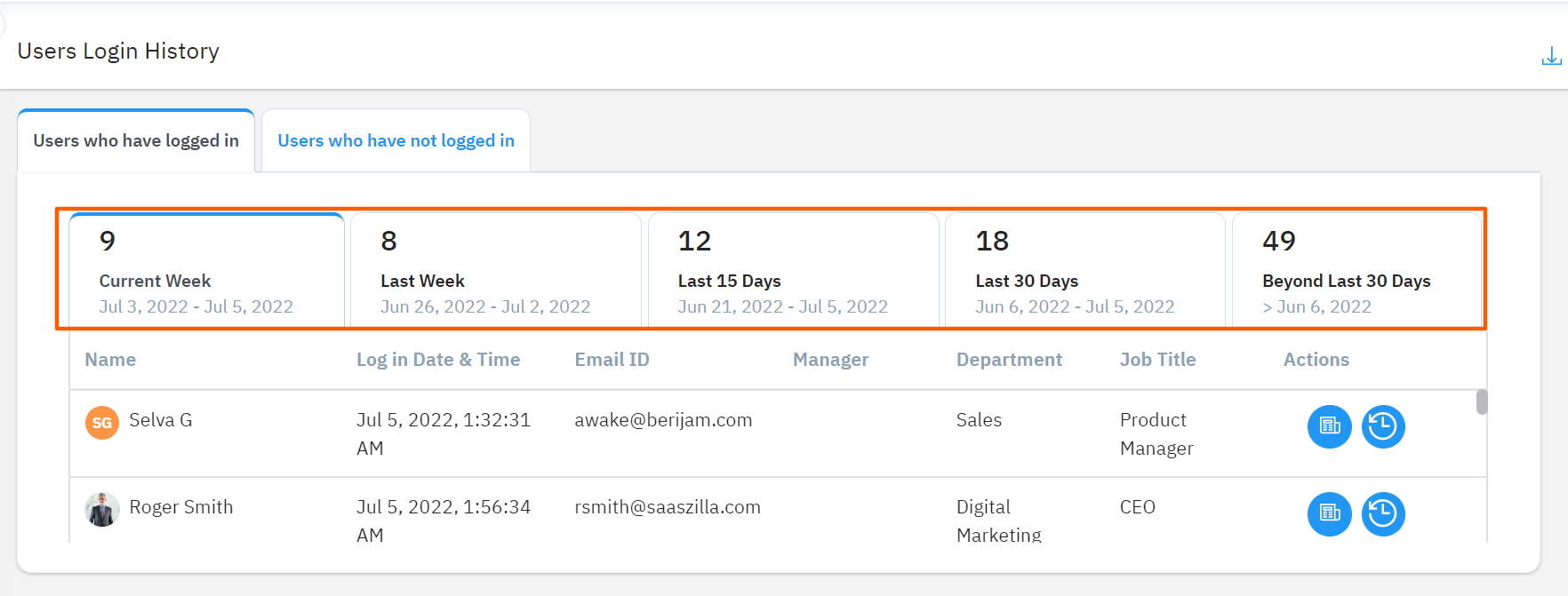This screenshot has height=596, width=1568.
Task: View login history clock for Selva G
Action: (x=1383, y=426)
